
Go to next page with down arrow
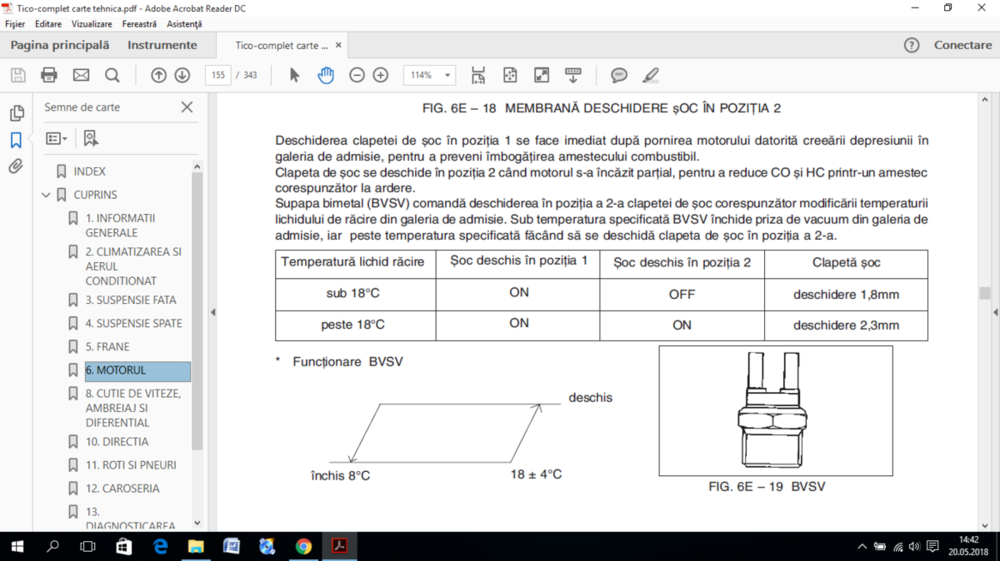pos(182,75)
